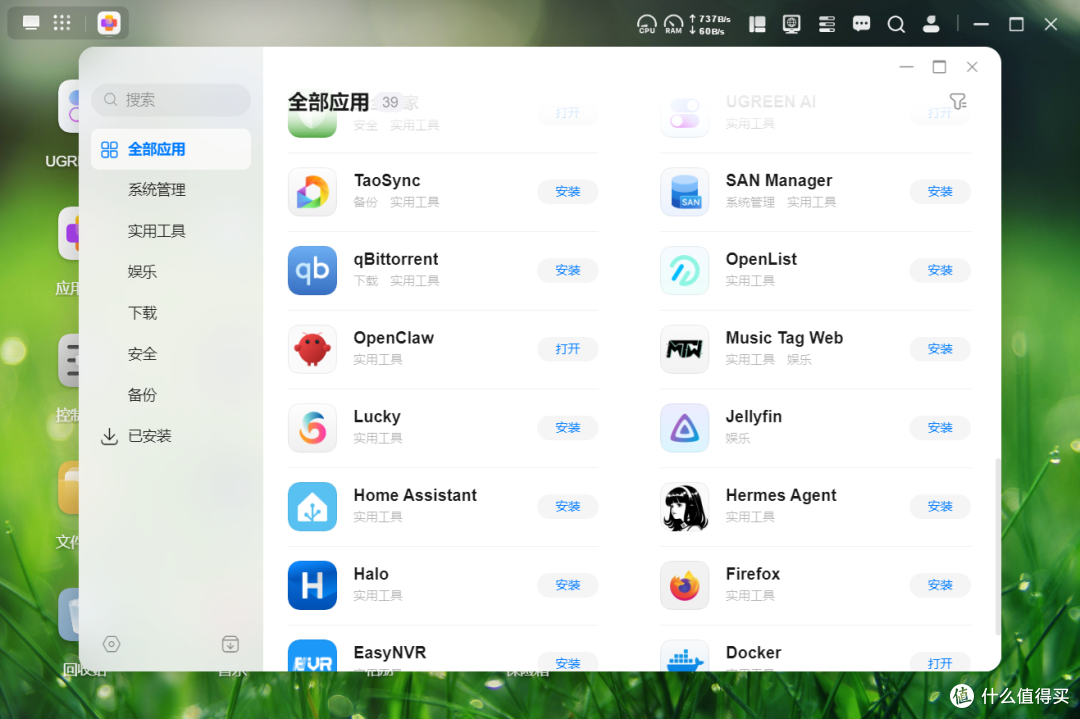Screen dimensions: 1080x719
Task: Click the network speed indicator
Action: 709,25
